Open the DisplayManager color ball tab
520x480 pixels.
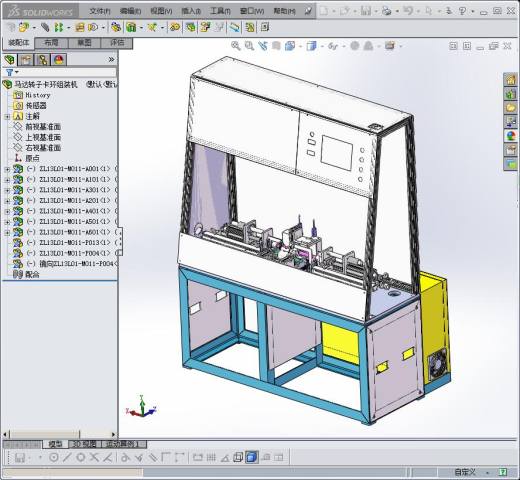click(x=59, y=60)
